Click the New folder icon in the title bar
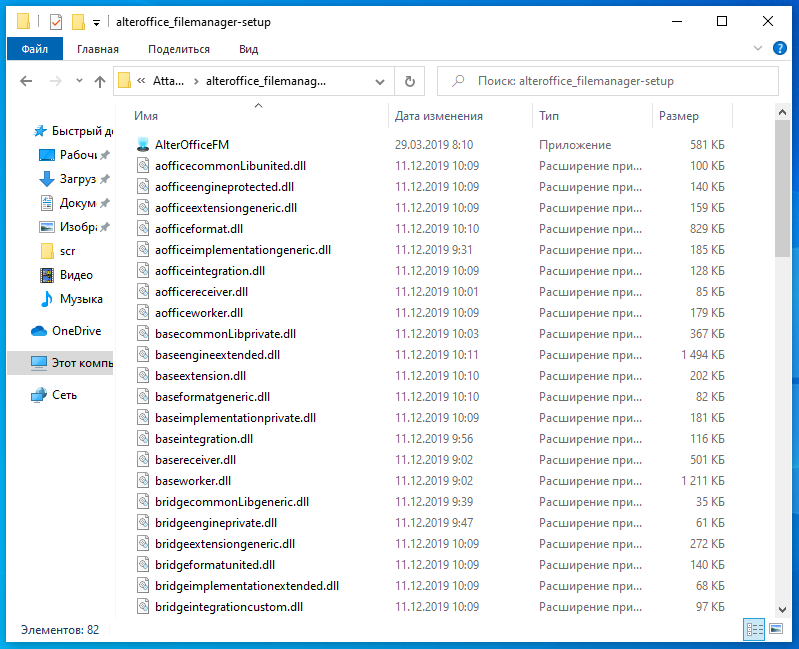Viewport: 799px width, 649px height. [x=78, y=22]
